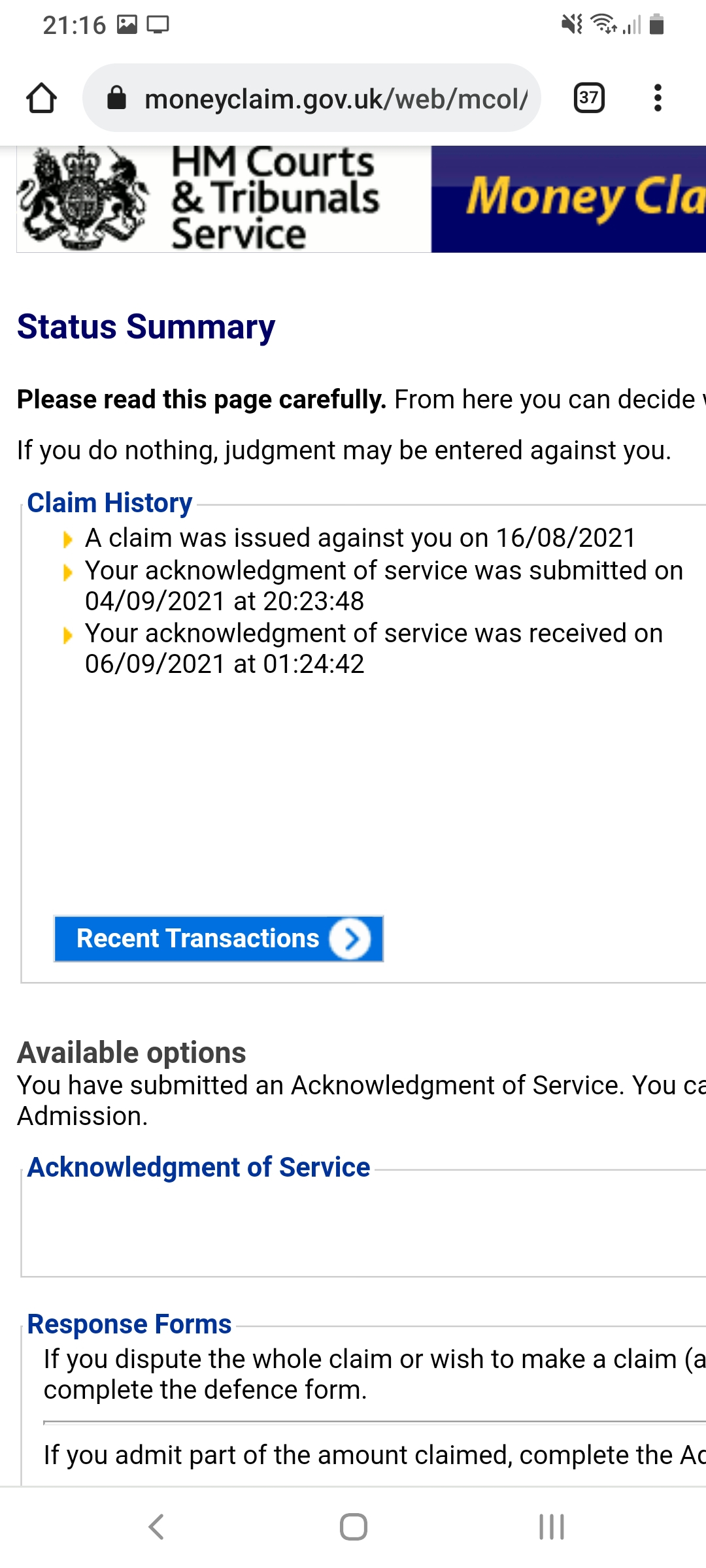Tap the padlock site security icon

point(116,98)
